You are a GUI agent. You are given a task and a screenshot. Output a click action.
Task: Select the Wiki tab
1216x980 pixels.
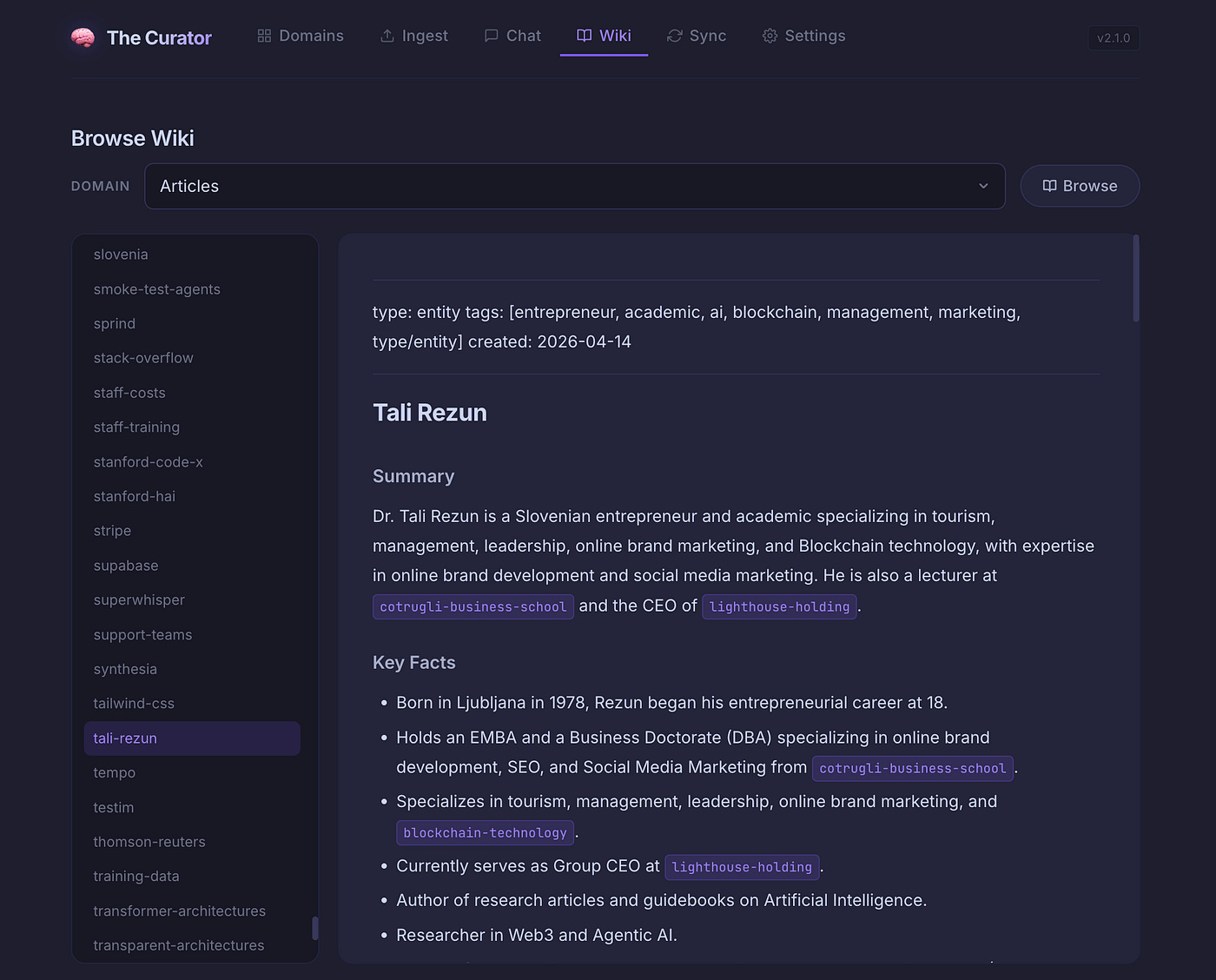pyautogui.click(x=604, y=36)
